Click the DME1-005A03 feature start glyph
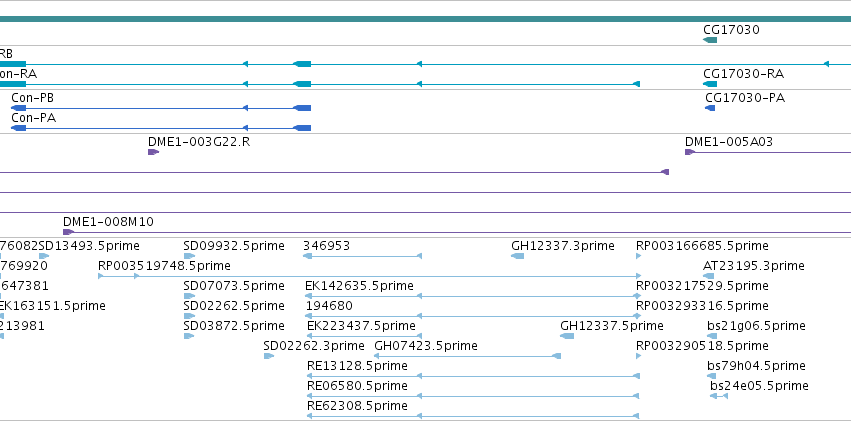 (x=690, y=152)
